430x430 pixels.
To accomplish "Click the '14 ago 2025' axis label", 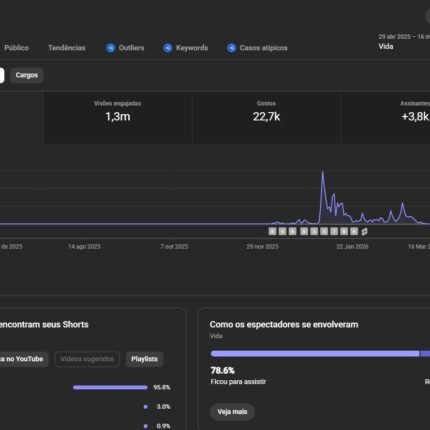I will [84, 247].
